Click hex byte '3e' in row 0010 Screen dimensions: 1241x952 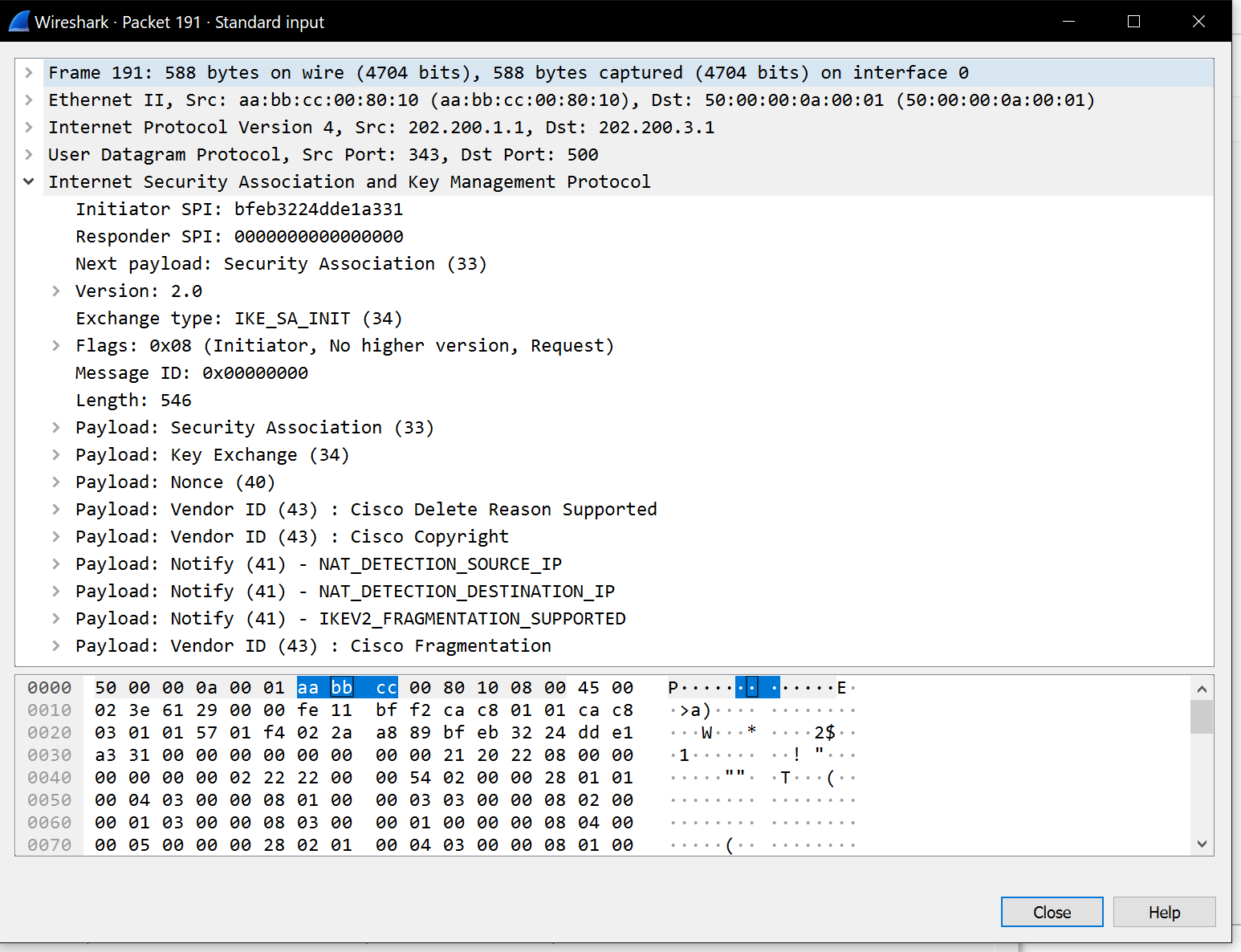pos(140,710)
